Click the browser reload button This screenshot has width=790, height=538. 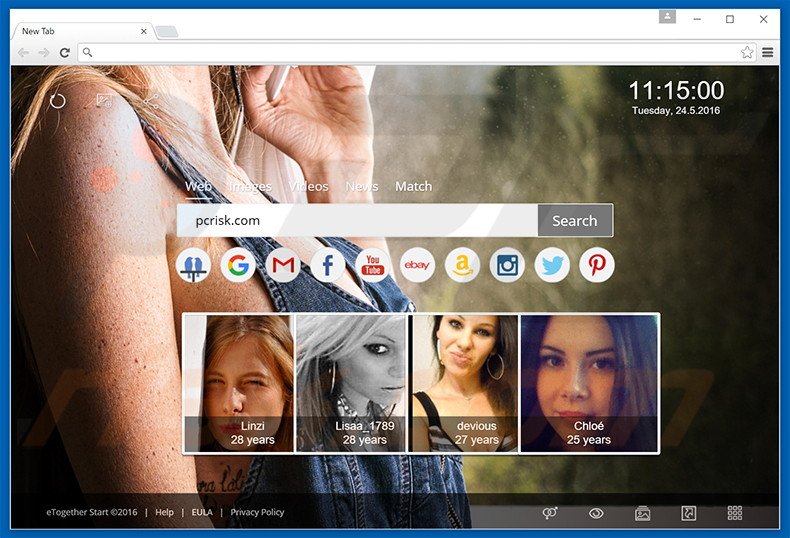(64, 52)
